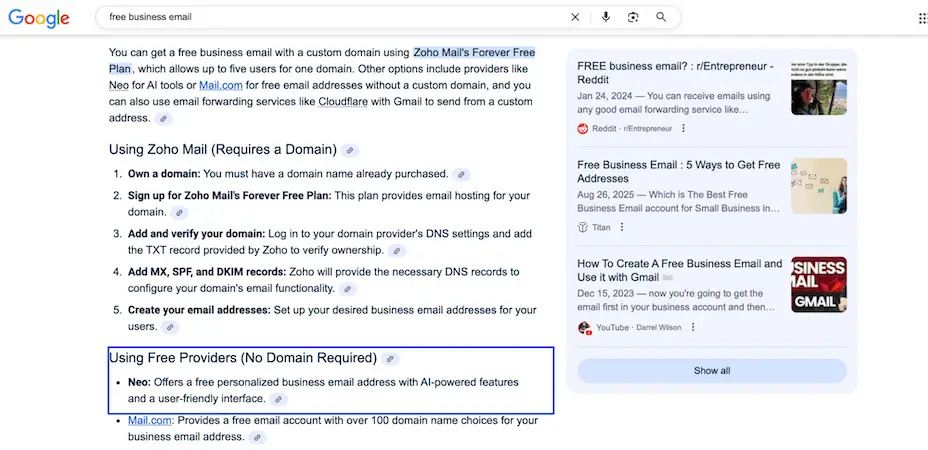
Task: Click the Google logo
Action: (x=38, y=18)
